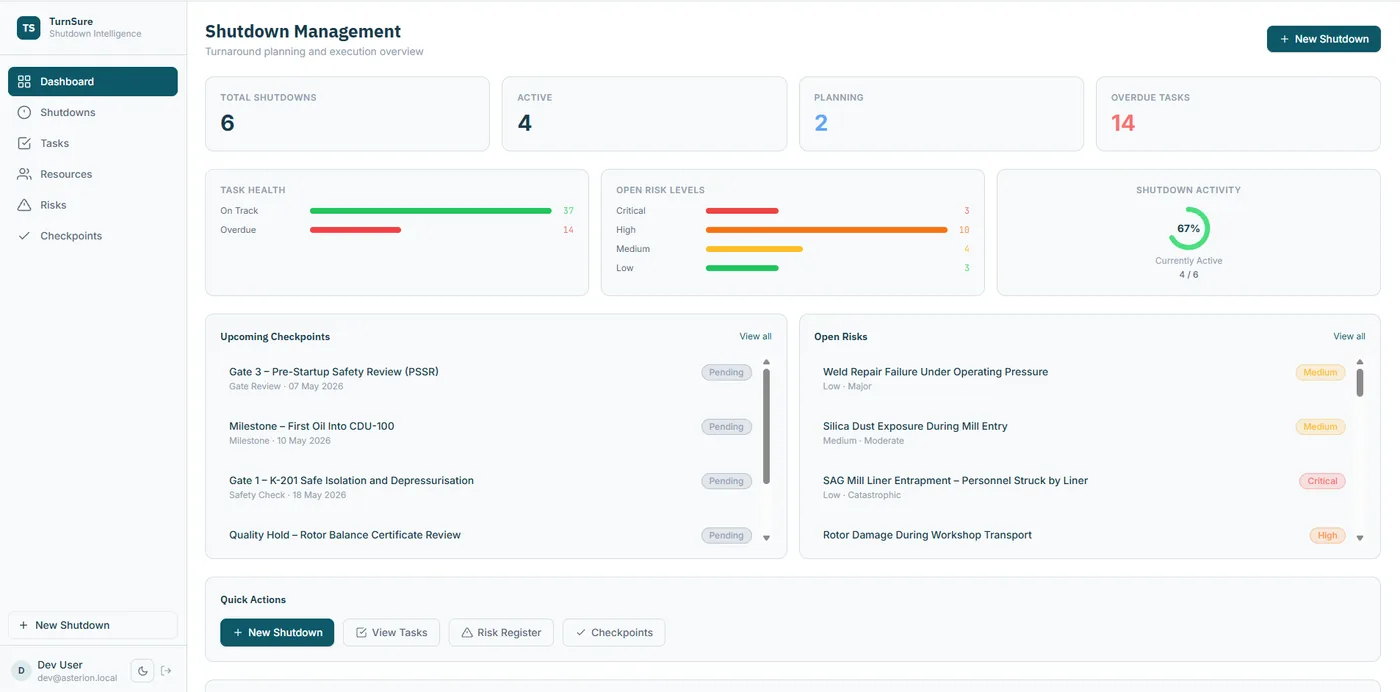Click the Planning count card
The width and height of the screenshot is (1400, 692).
click(941, 114)
